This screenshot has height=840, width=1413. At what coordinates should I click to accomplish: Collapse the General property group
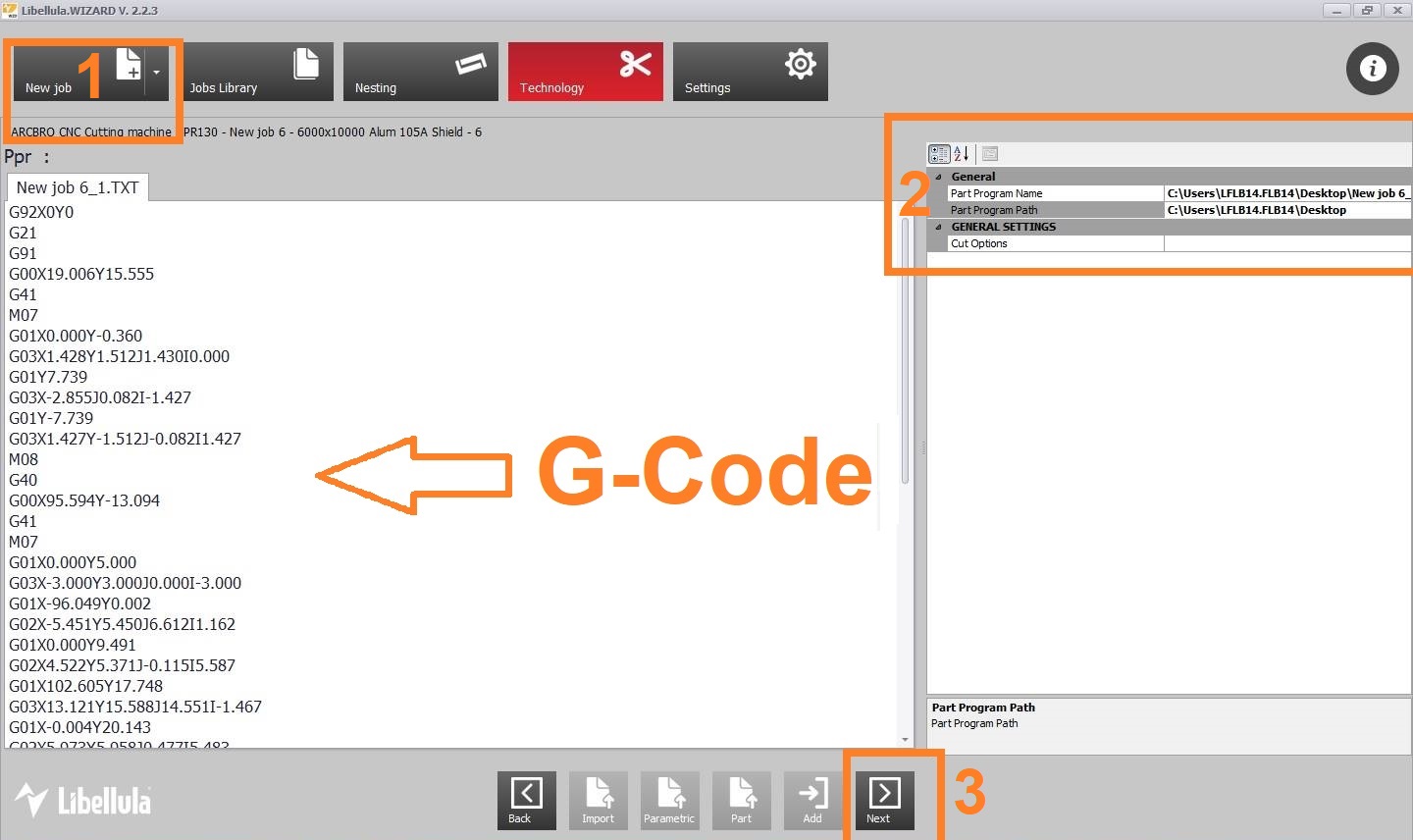click(x=938, y=177)
